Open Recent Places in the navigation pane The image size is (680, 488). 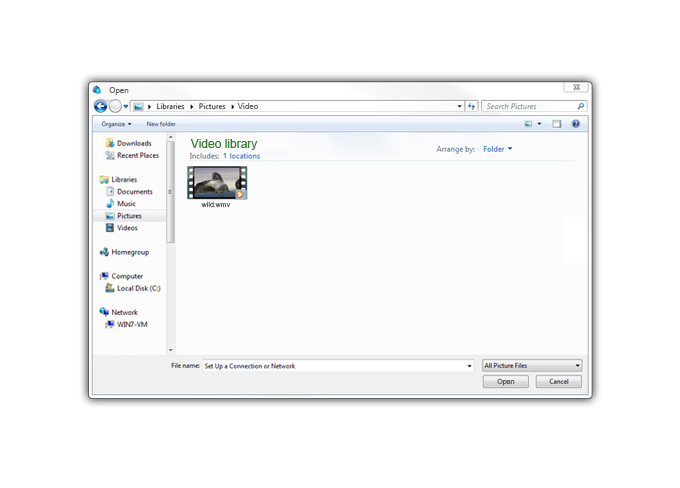(132, 155)
